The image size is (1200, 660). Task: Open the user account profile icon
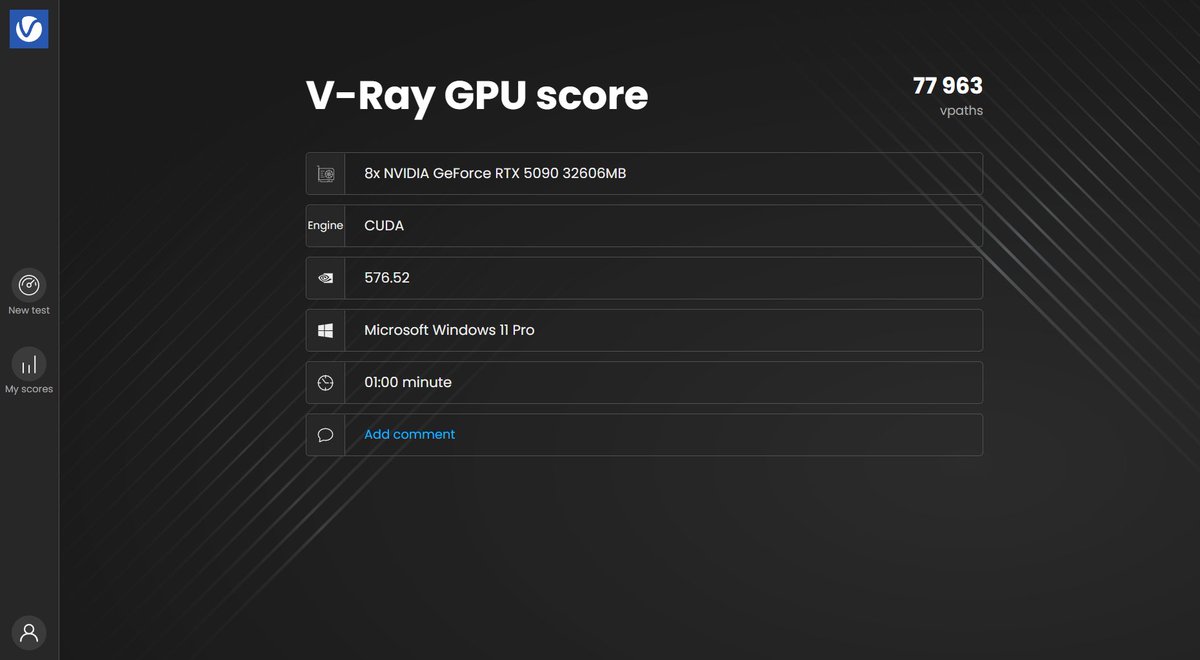click(x=29, y=632)
